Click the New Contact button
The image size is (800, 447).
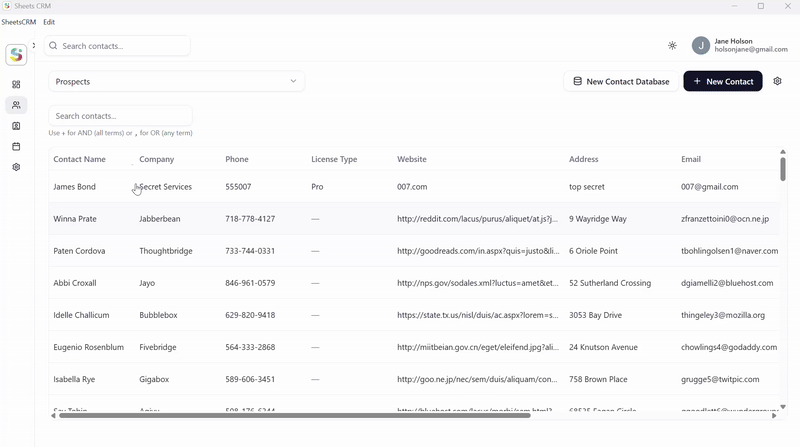[723, 81]
